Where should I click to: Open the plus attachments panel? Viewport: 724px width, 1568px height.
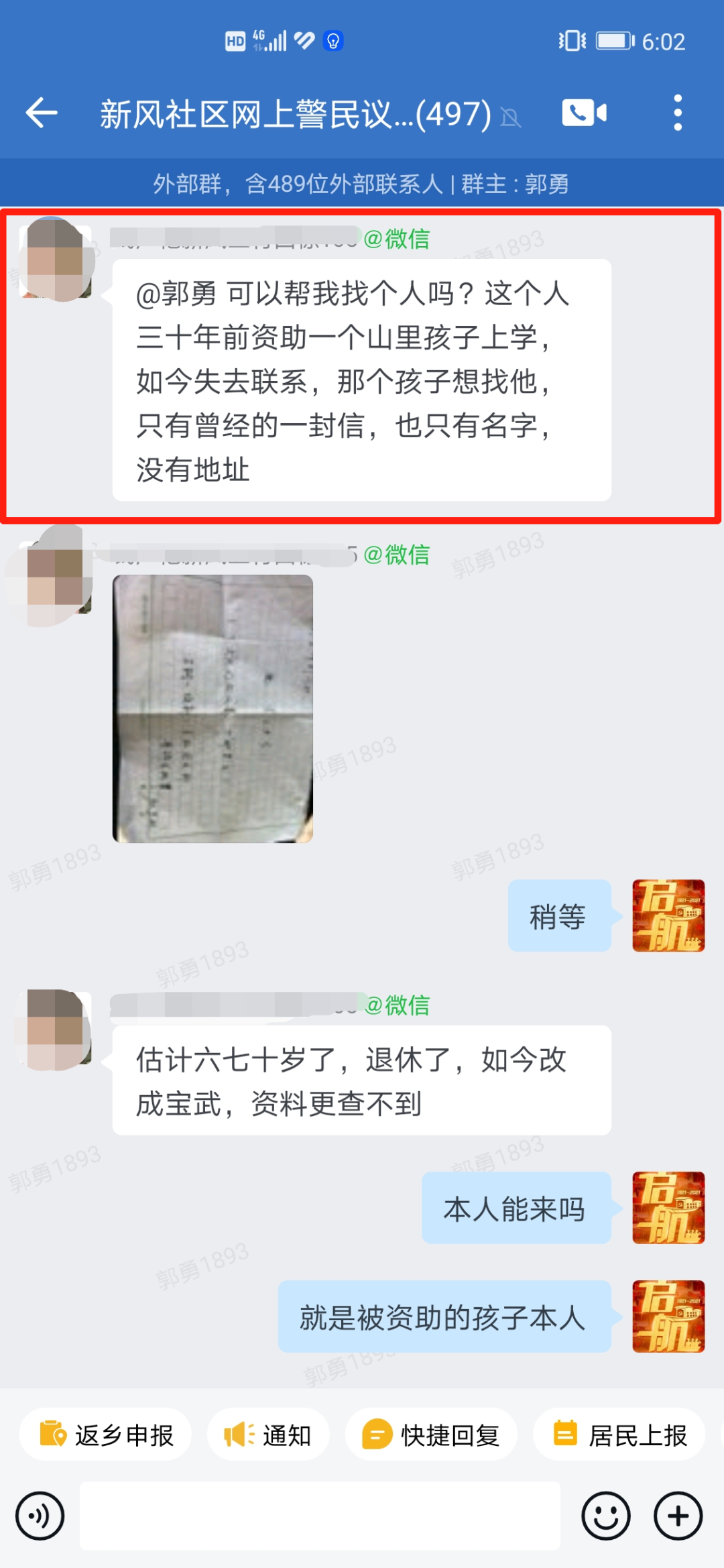coord(678,1516)
